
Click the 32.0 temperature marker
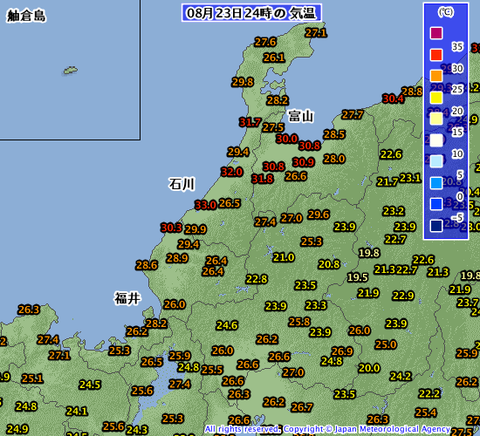pos(232,172)
